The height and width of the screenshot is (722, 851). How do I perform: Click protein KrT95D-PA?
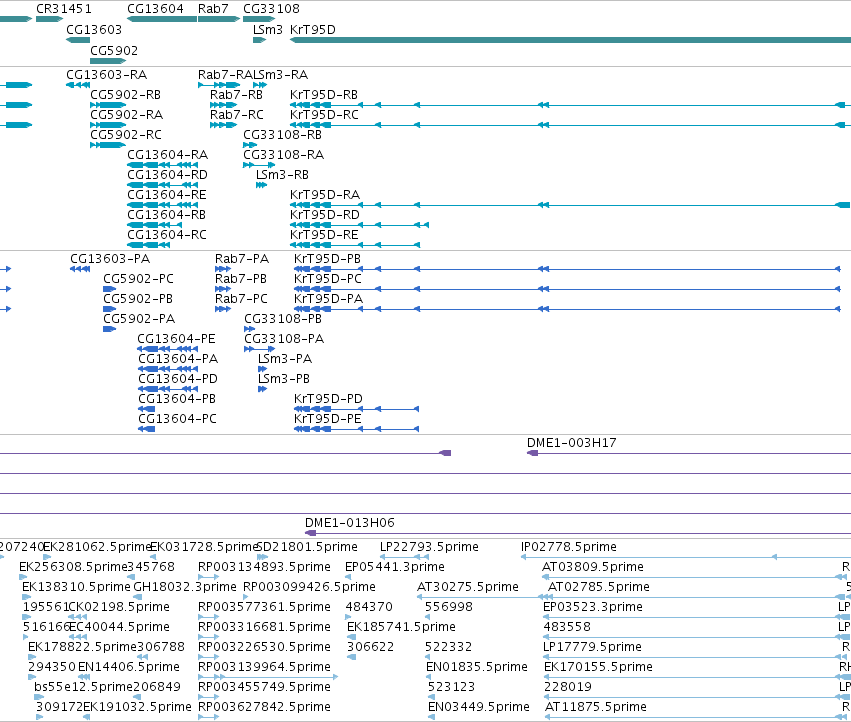click(x=328, y=299)
